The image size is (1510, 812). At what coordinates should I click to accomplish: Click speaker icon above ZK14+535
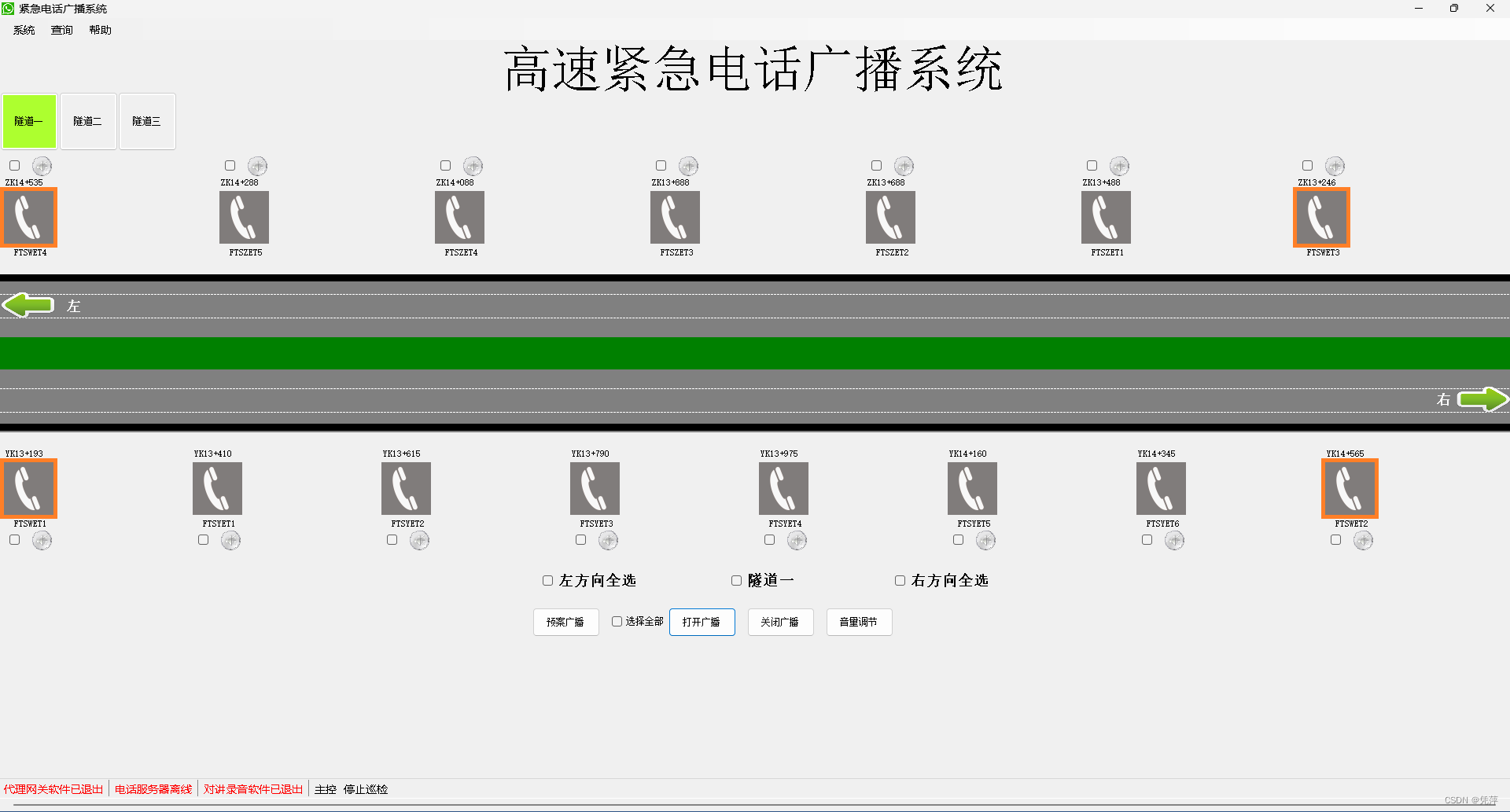(x=42, y=166)
